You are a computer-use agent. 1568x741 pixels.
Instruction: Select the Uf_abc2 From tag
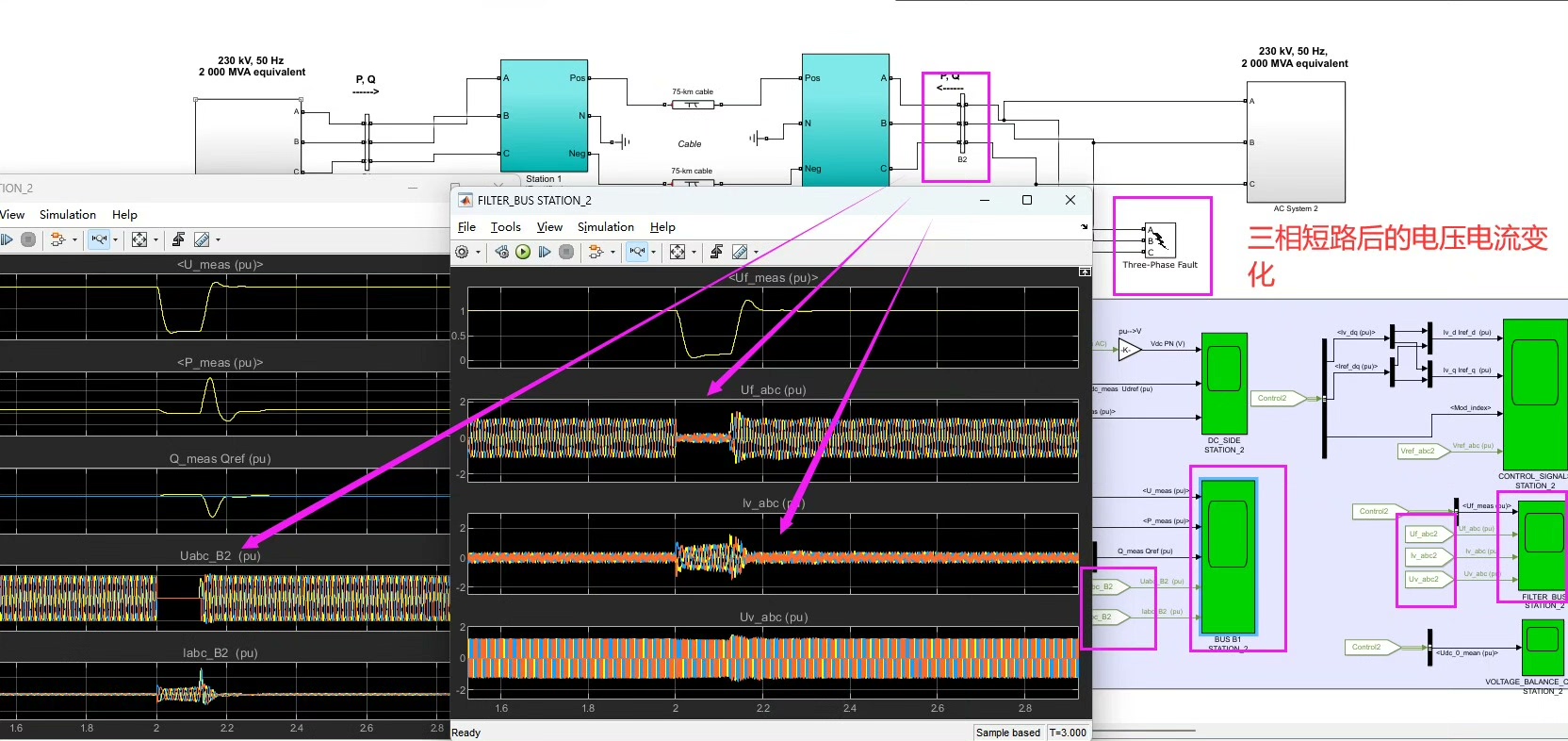tap(1428, 534)
